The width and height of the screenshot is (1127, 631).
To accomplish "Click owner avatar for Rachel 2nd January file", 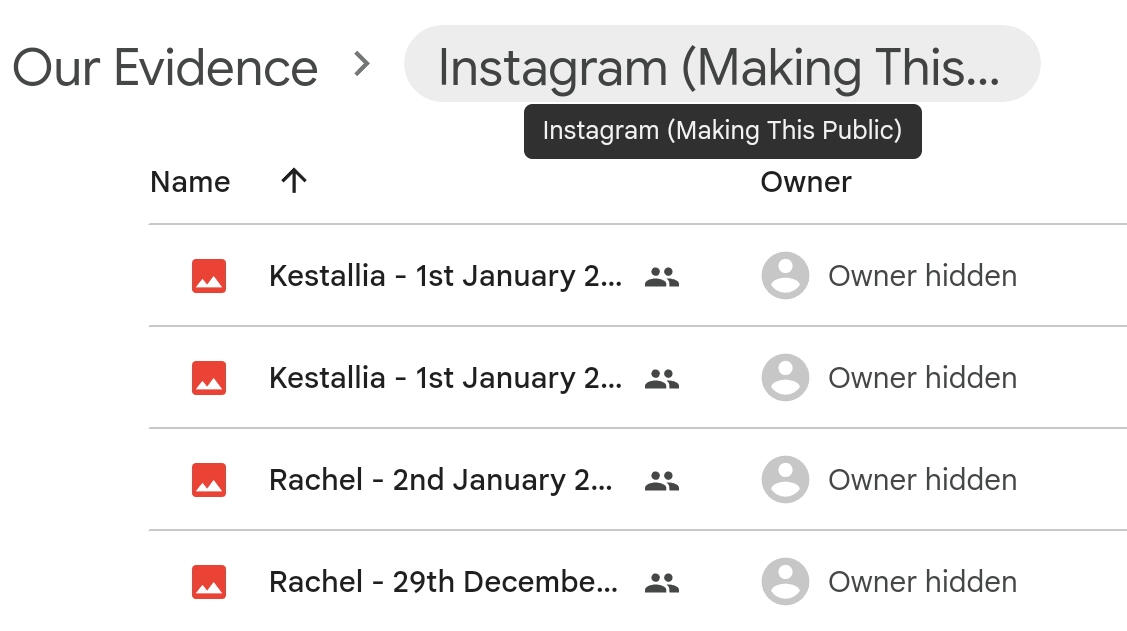I will (x=785, y=480).
